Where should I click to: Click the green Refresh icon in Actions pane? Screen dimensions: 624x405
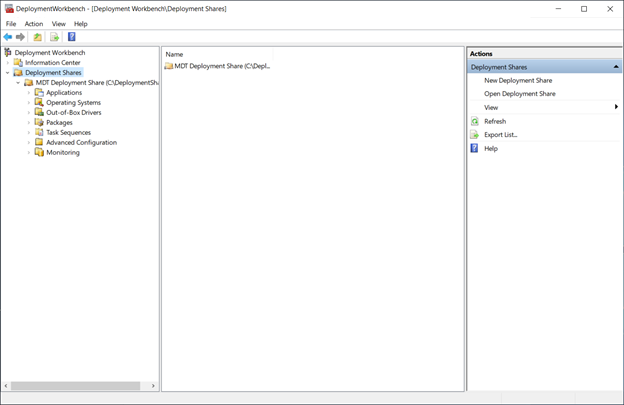tap(474, 121)
